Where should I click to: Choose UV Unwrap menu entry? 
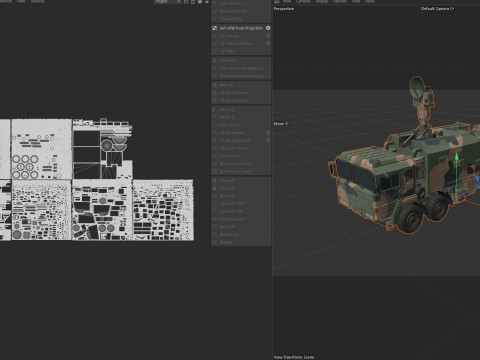click(241, 36)
